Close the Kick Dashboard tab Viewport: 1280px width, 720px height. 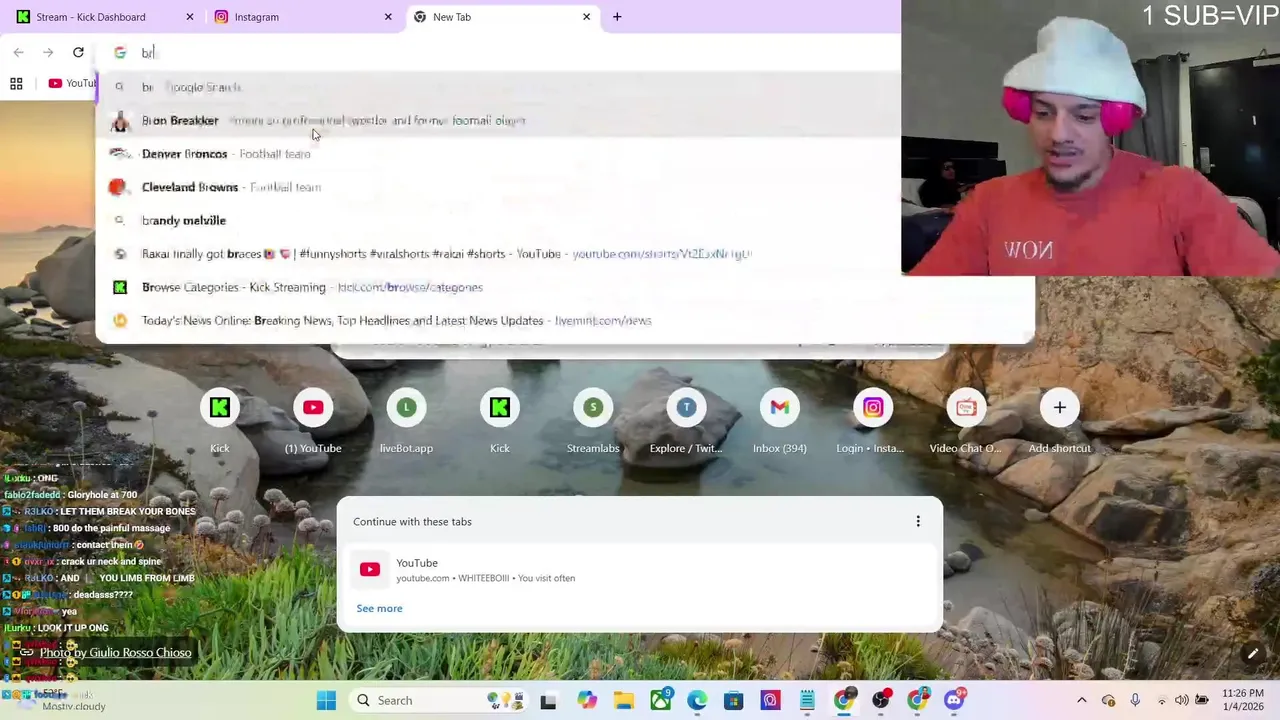[190, 17]
